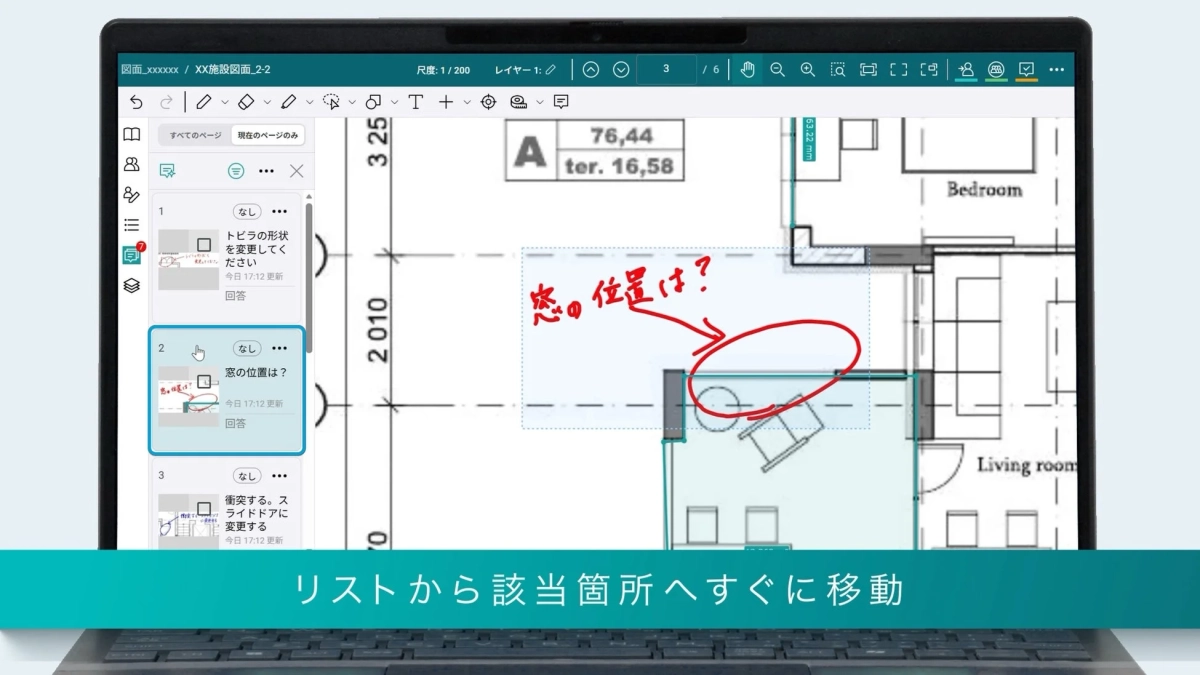Open plus tool options dropdown arrow
Image resolution: width=1200 pixels, height=675 pixels.
point(467,102)
